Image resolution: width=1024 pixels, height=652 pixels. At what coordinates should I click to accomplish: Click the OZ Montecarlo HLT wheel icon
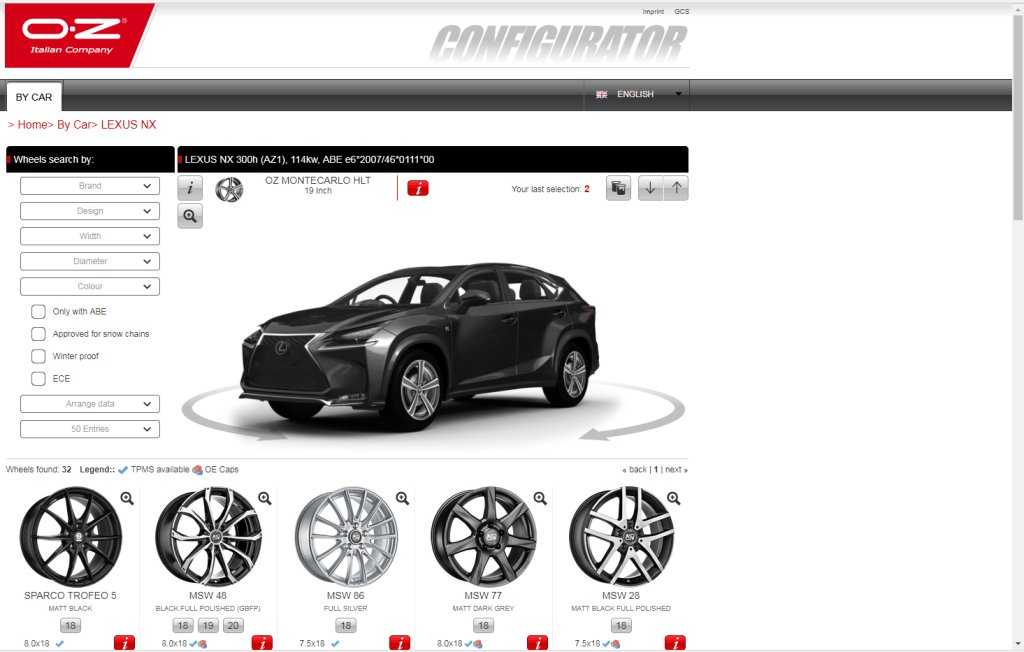[x=229, y=189]
